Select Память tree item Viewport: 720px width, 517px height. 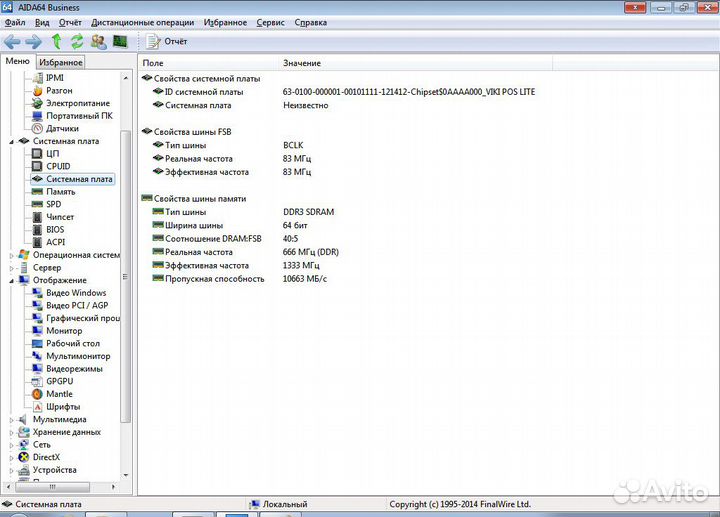point(61,191)
